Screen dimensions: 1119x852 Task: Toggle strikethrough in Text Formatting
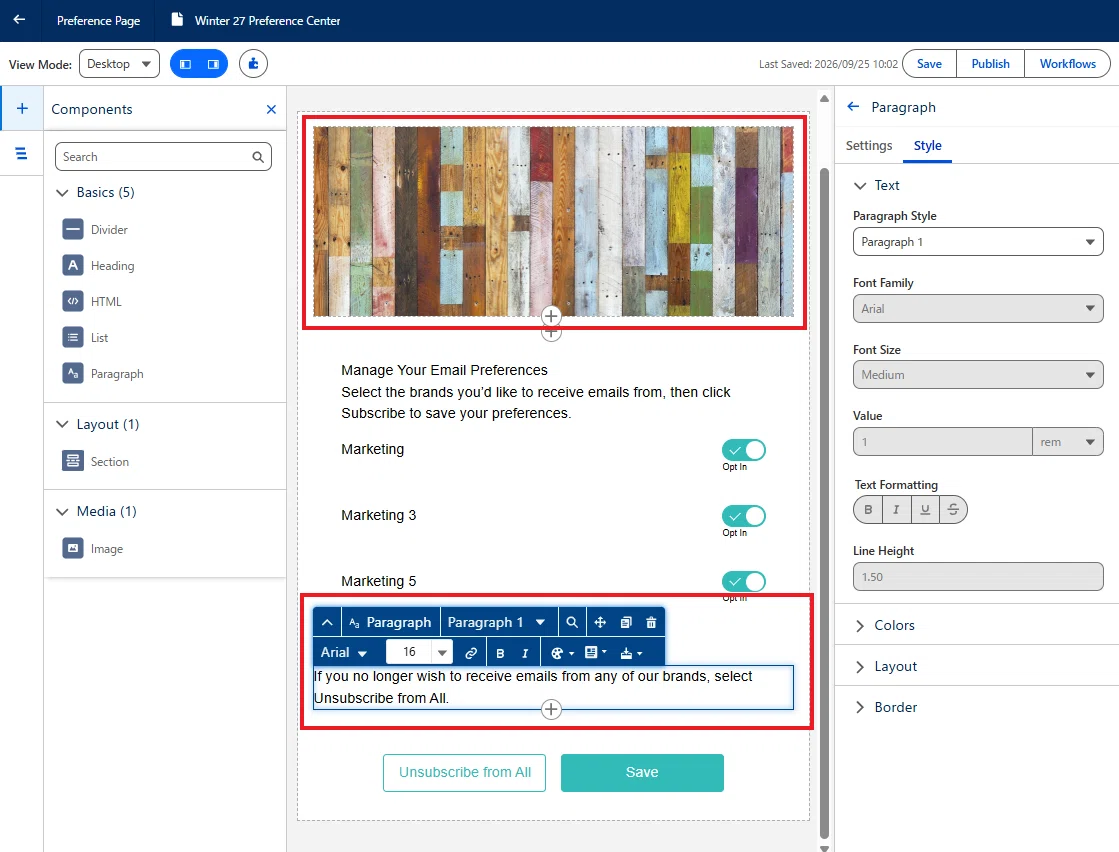pos(953,509)
